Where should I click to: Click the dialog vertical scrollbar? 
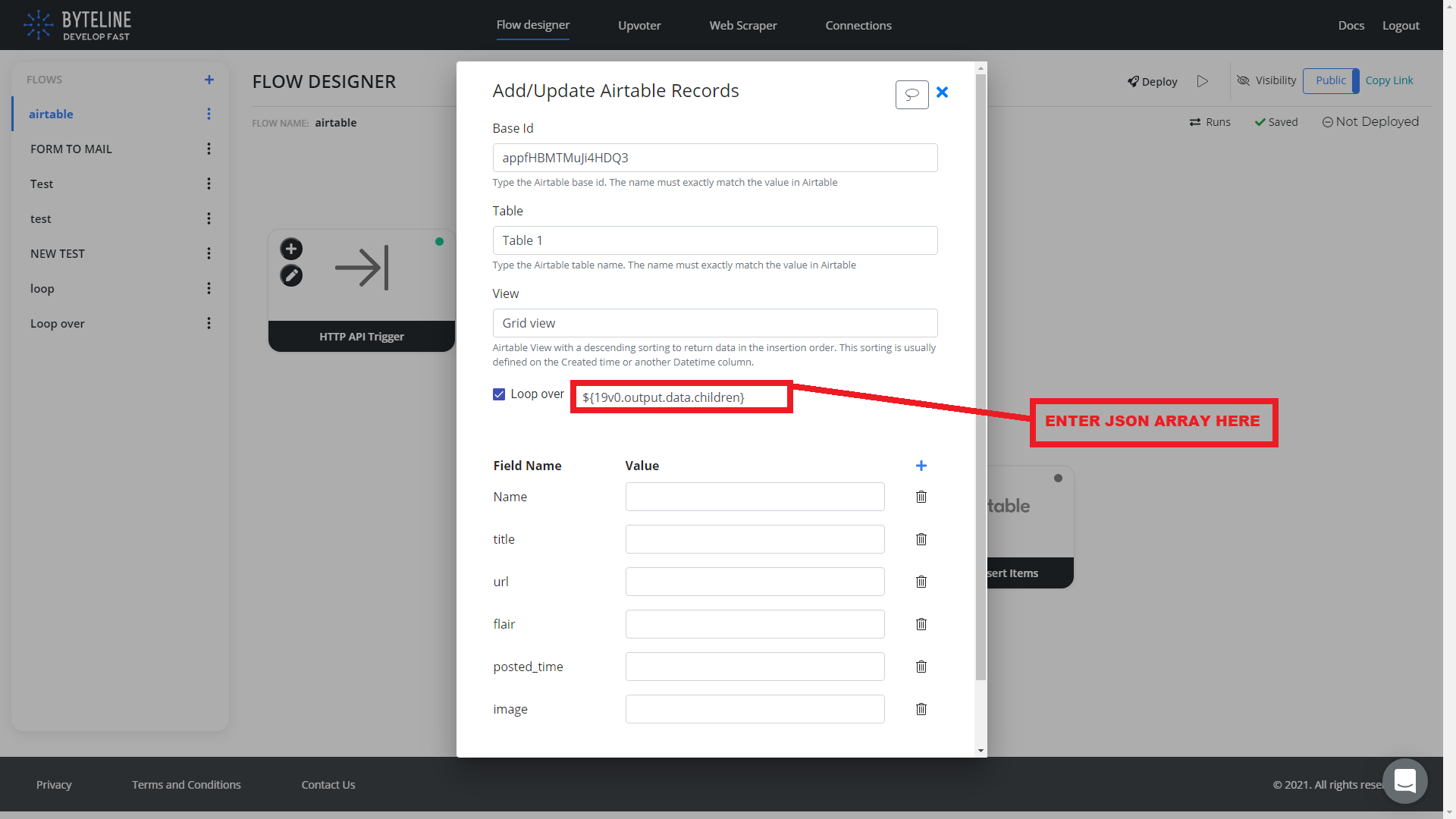point(981,377)
